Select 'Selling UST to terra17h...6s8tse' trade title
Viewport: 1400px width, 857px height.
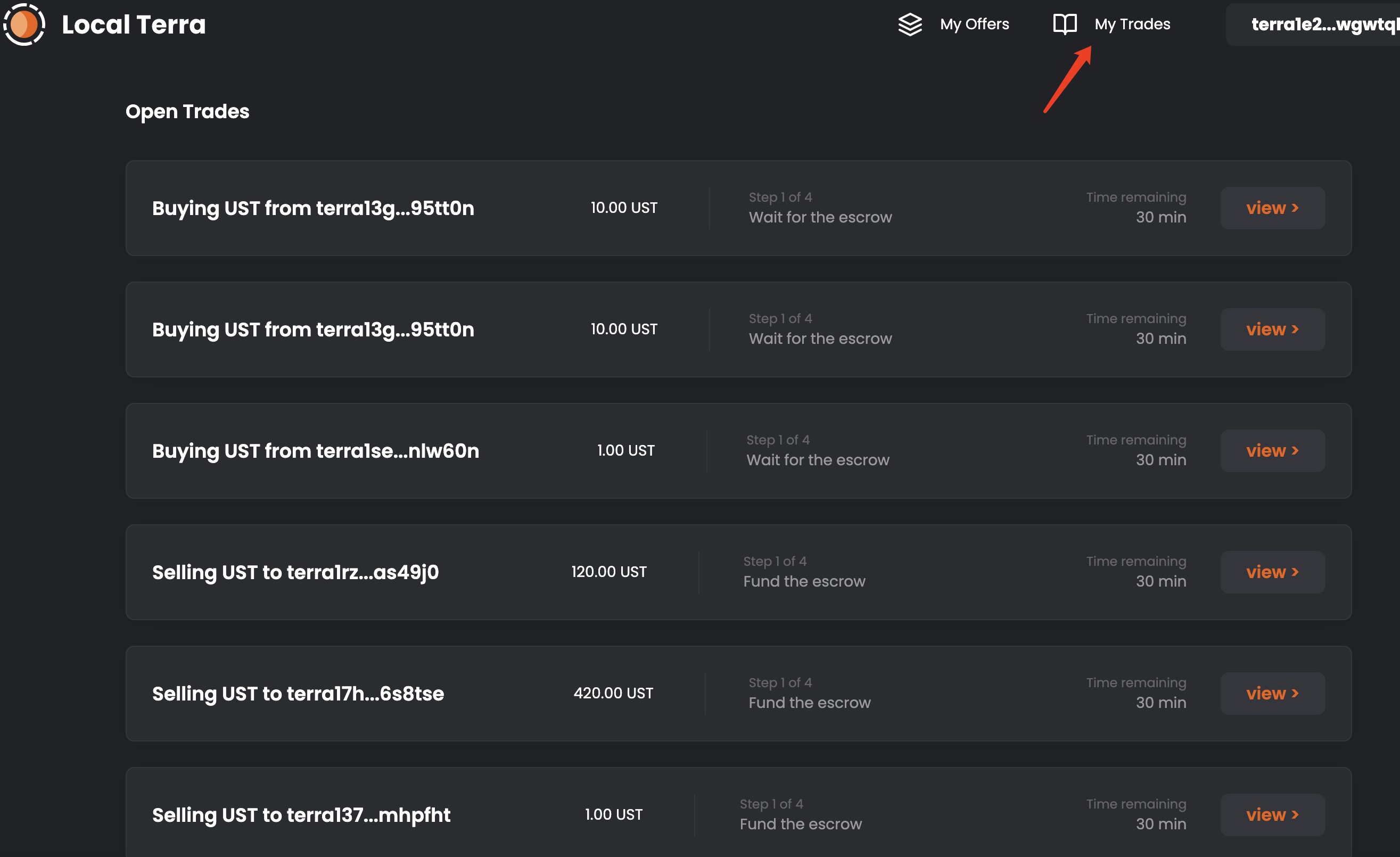pyautogui.click(x=298, y=694)
